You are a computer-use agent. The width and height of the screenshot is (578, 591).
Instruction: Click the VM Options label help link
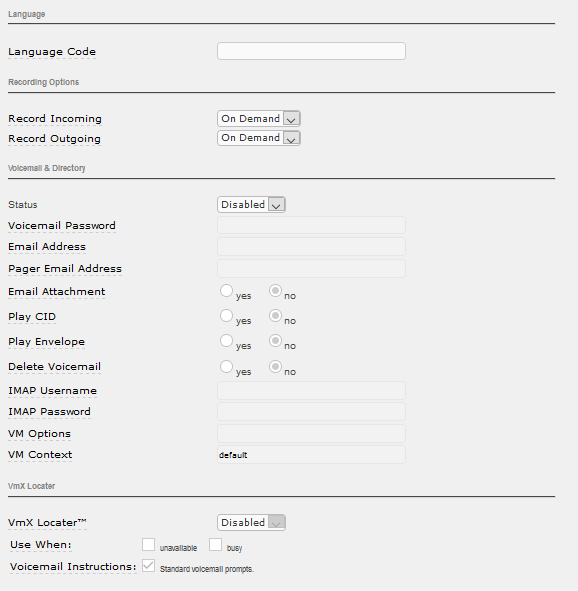(39, 434)
